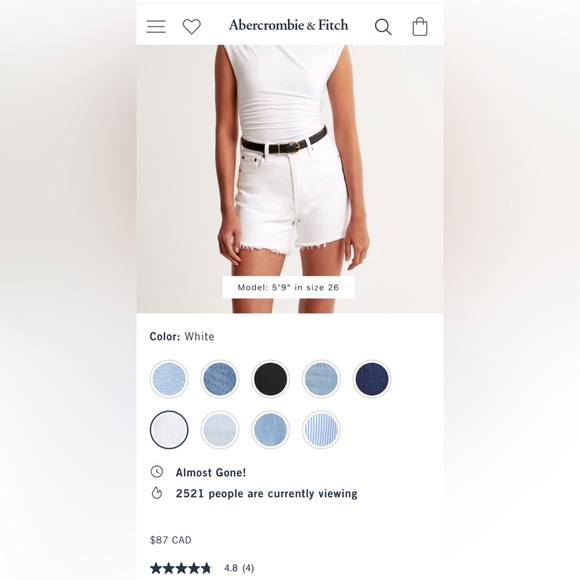Click the Abercrombie & Fitch logo
The height and width of the screenshot is (580, 580).
(289, 25)
